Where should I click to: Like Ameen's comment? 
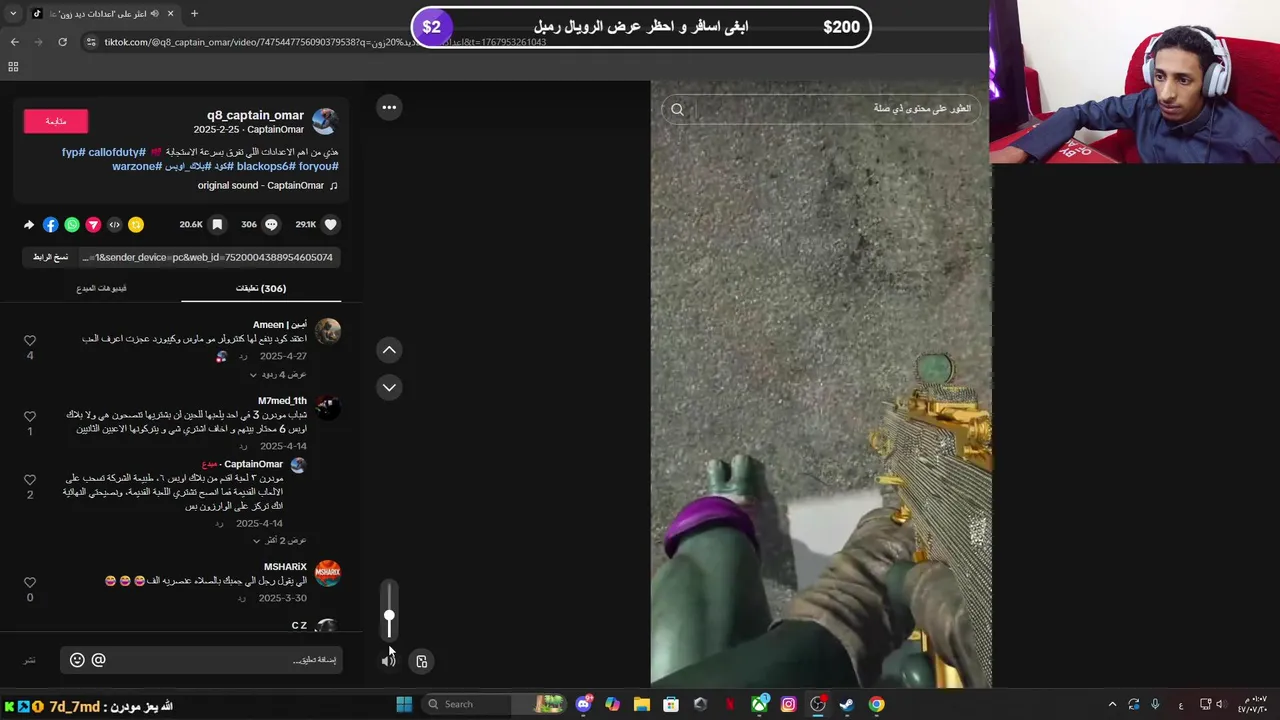point(30,341)
